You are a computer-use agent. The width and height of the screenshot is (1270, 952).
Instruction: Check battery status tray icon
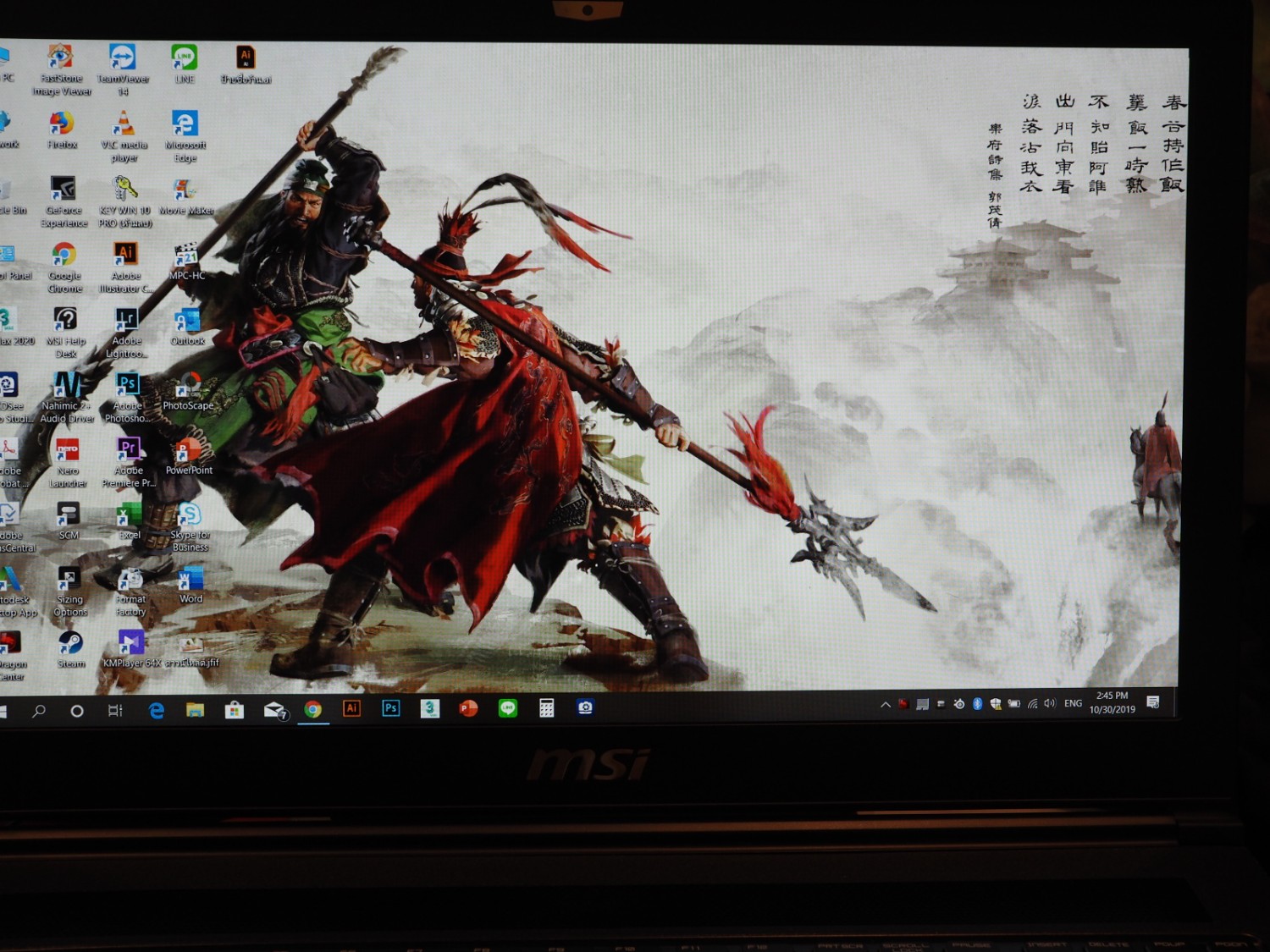[x=1014, y=703]
